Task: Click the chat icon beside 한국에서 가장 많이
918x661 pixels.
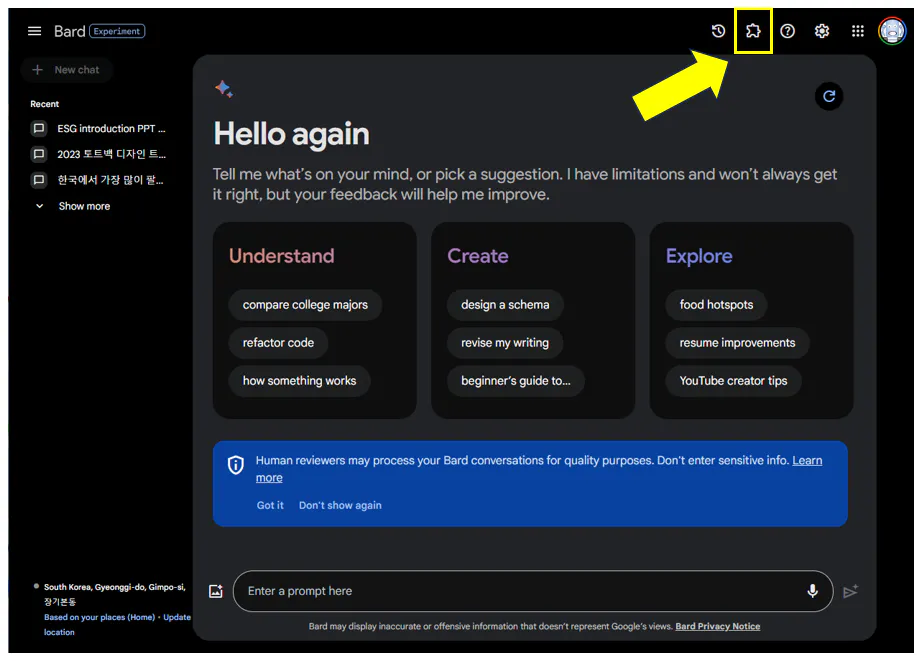Action: [39, 180]
